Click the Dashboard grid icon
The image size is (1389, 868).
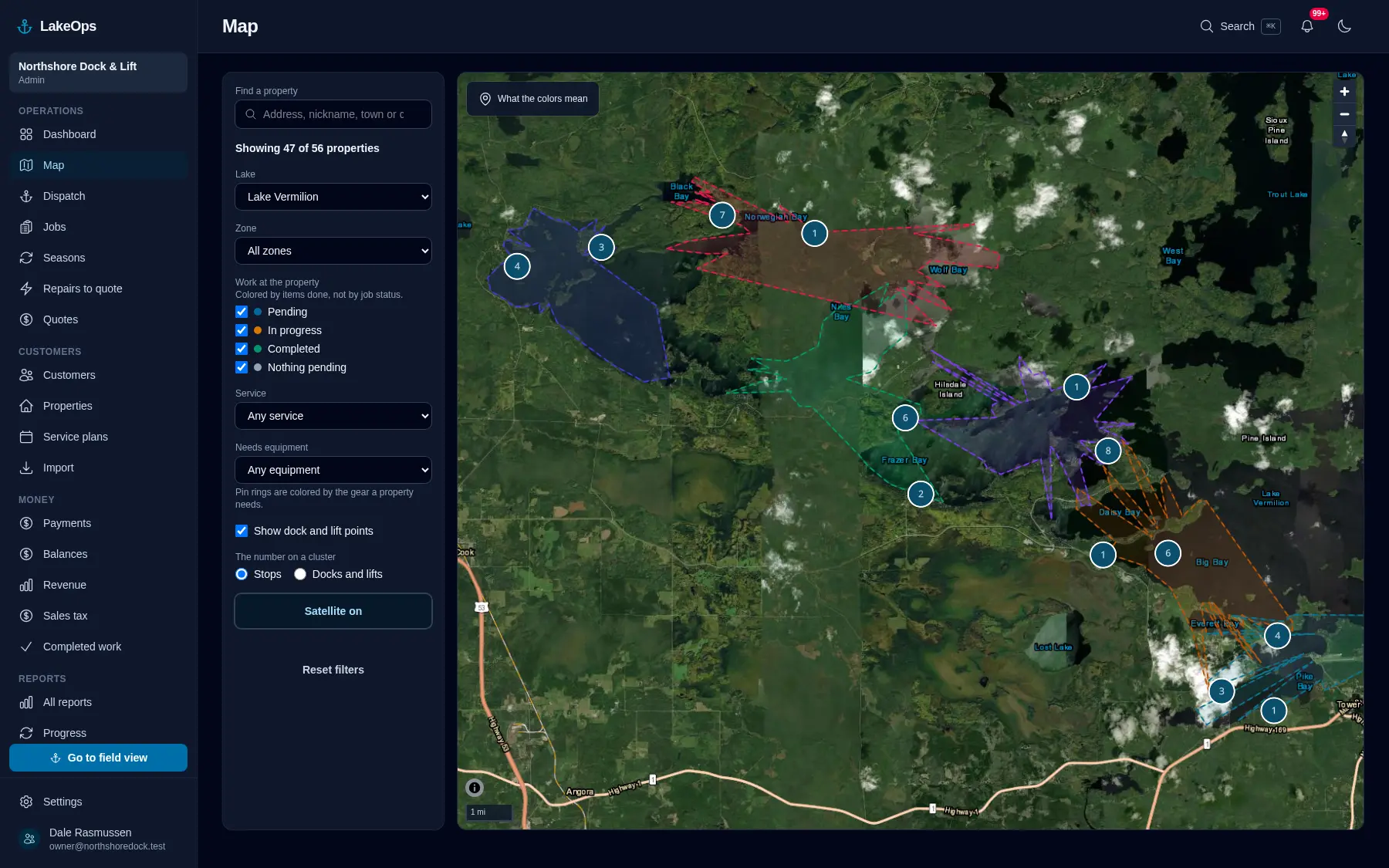[x=26, y=134]
